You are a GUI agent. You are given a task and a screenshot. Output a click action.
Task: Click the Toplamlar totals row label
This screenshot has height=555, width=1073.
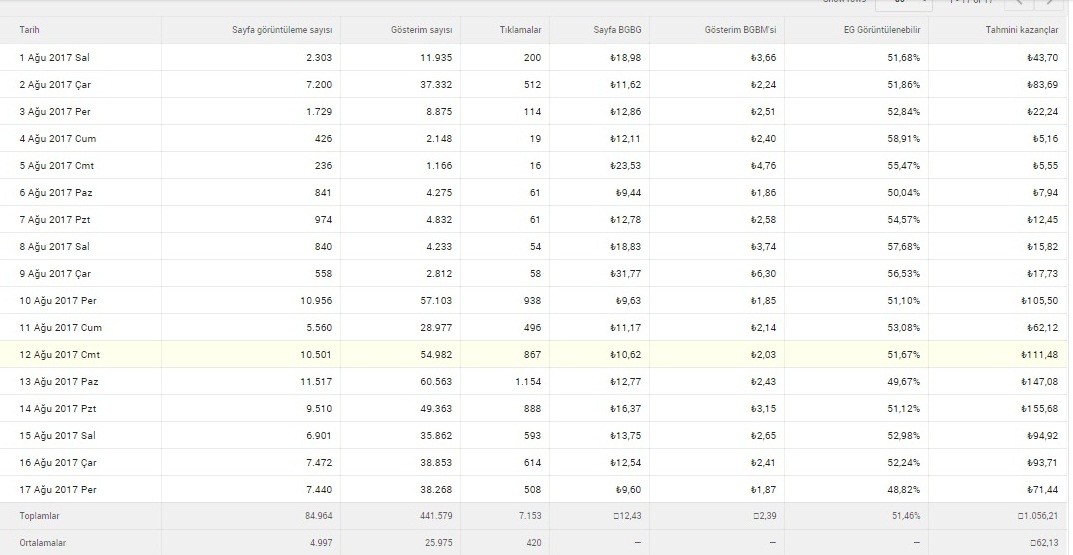click(39, 516)
